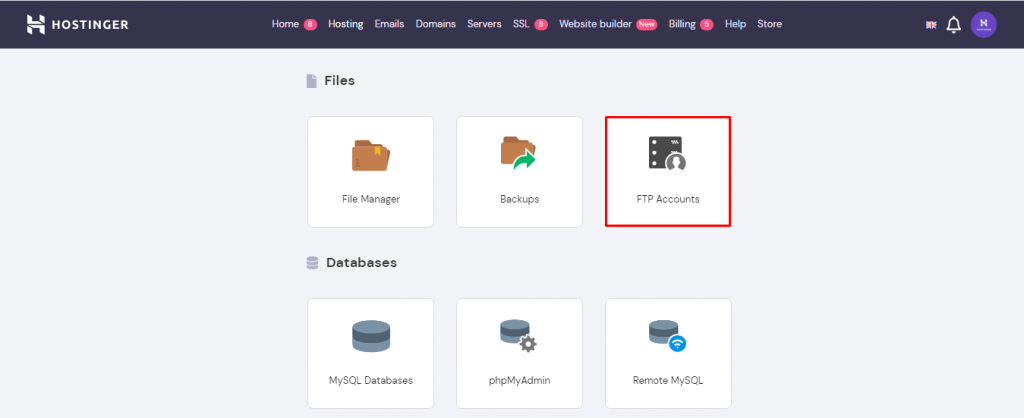Viewport: 1024px width, 418px height.
Task: Open the Billing menu item
Action: (682, 24)
